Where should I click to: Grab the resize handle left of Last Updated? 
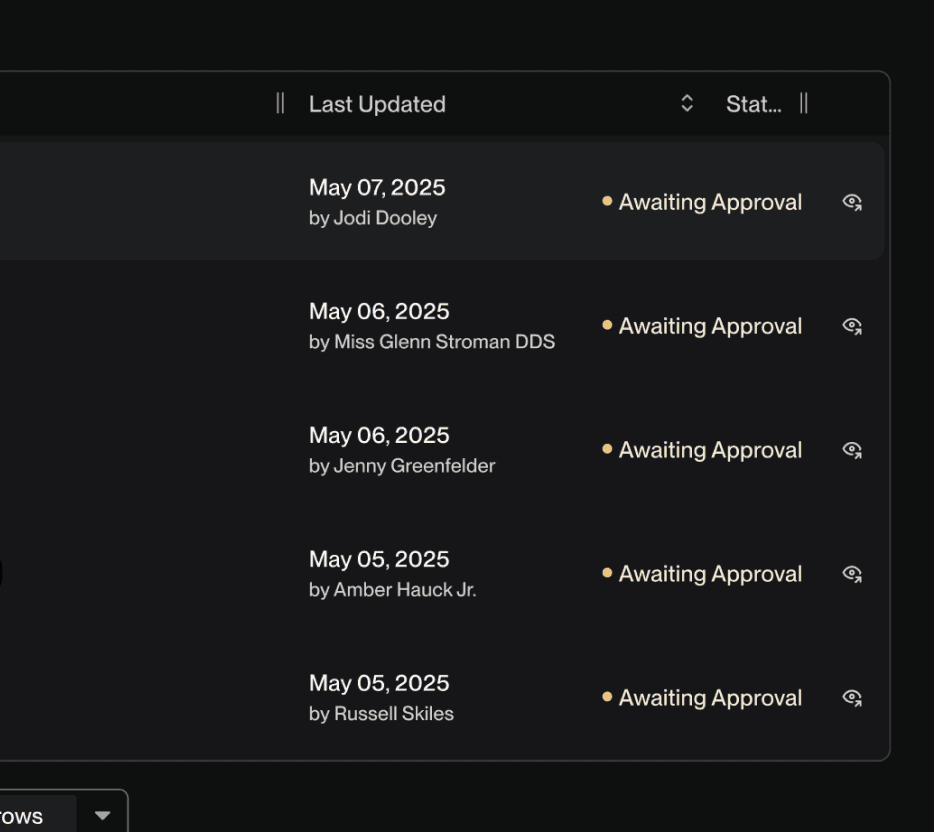[x=280, y=103]
